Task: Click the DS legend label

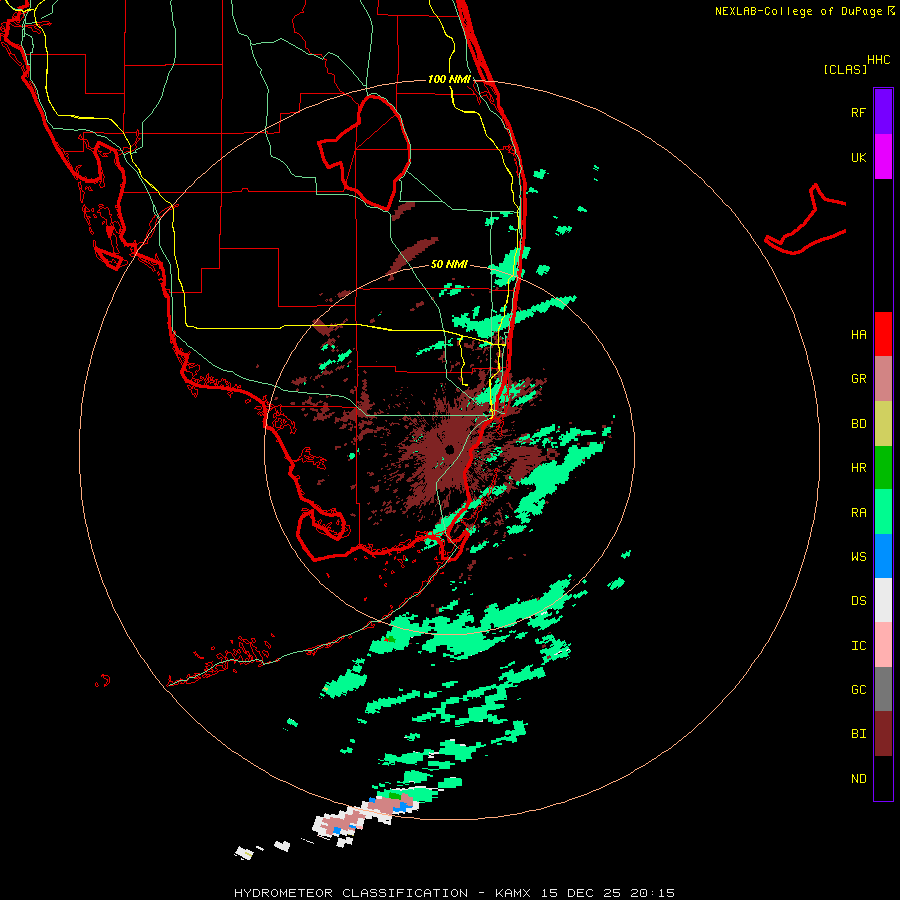Action: click(x=858, y=601)
